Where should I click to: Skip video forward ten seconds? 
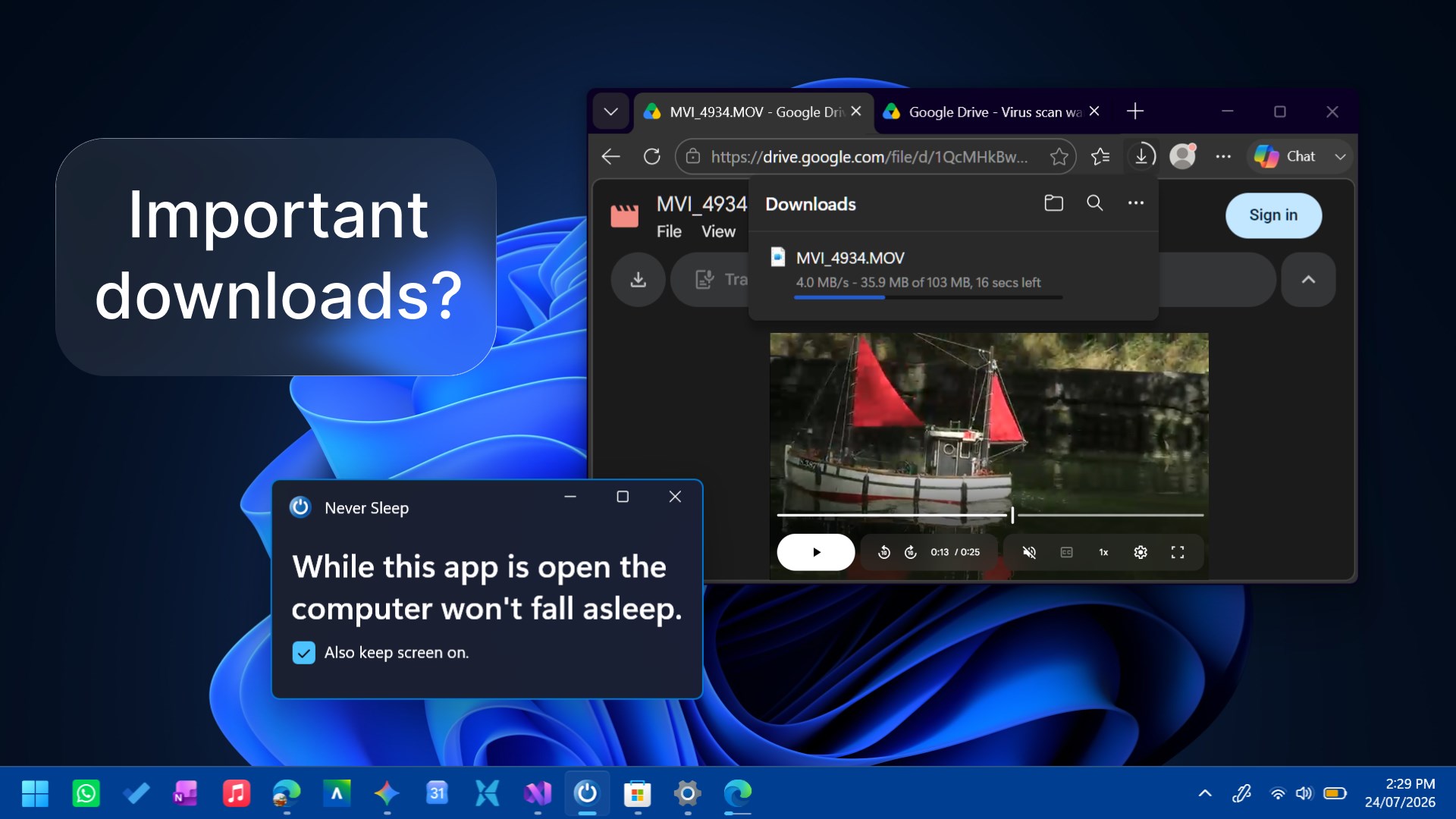(x=911, y=552)
